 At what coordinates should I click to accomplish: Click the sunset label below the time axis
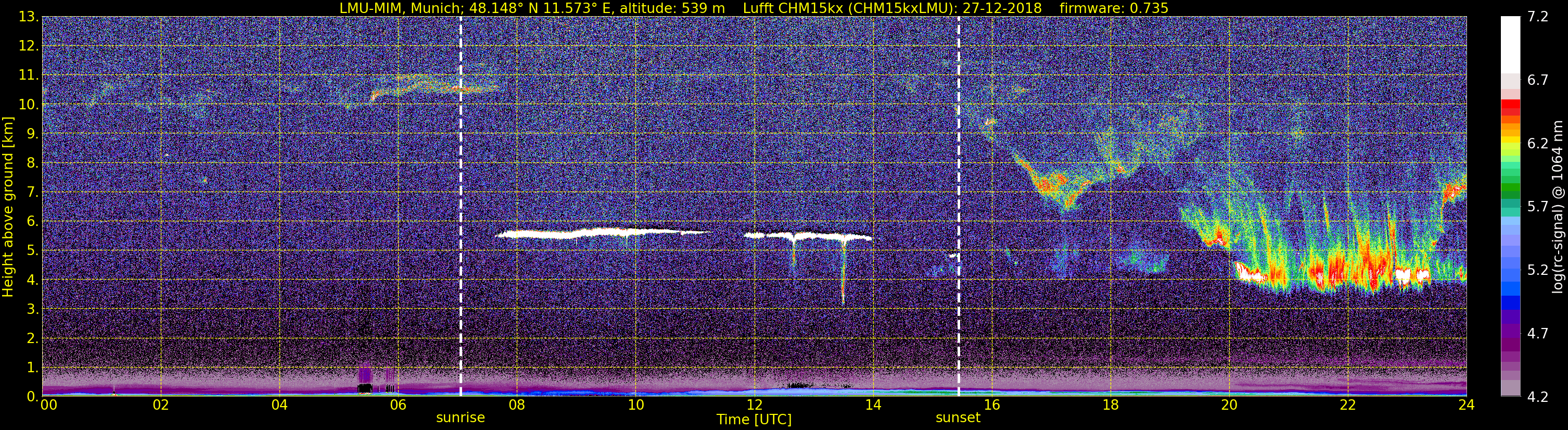click(x=958, y=418)
